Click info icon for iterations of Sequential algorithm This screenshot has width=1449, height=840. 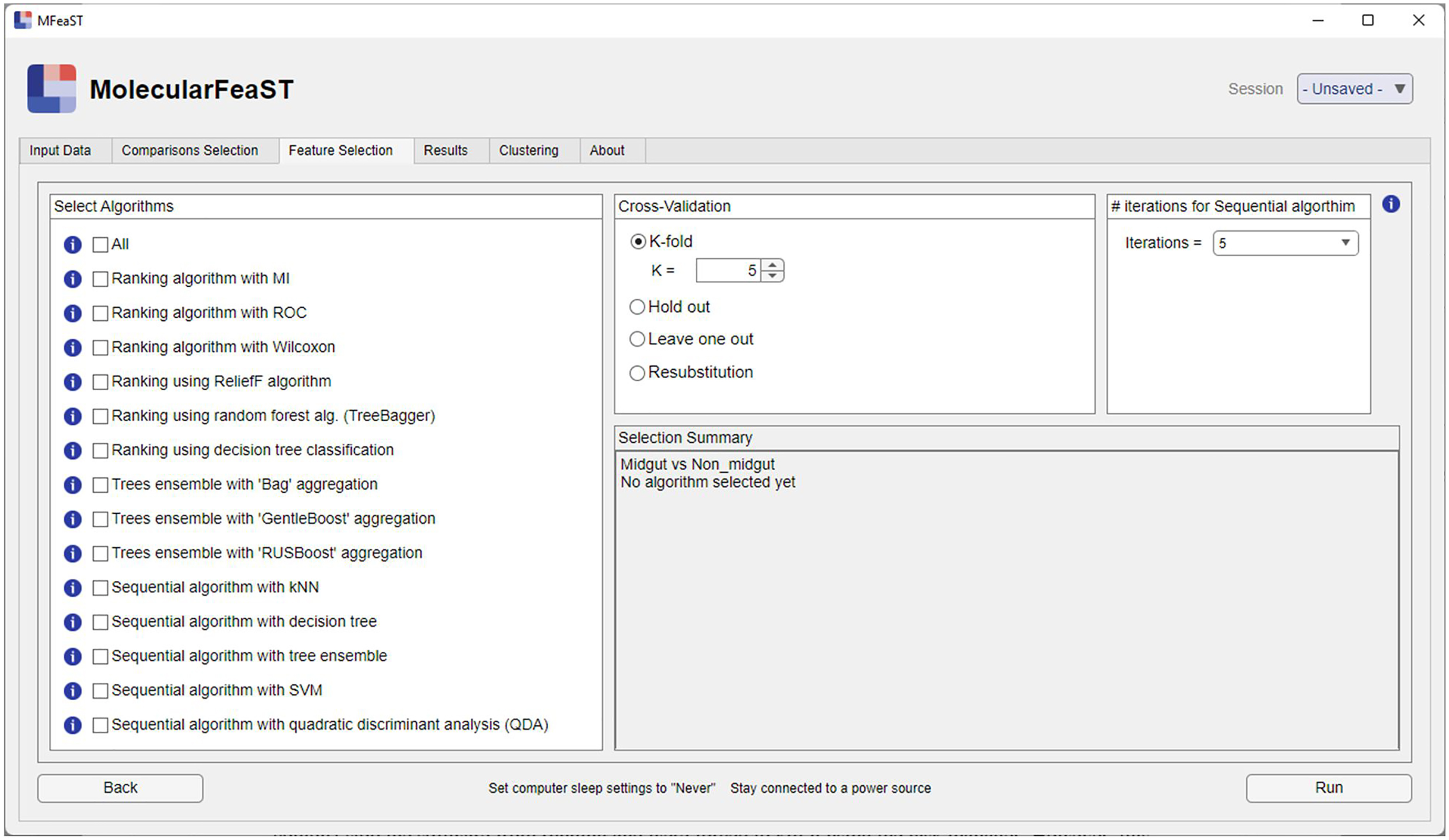tap(1391, 203)
